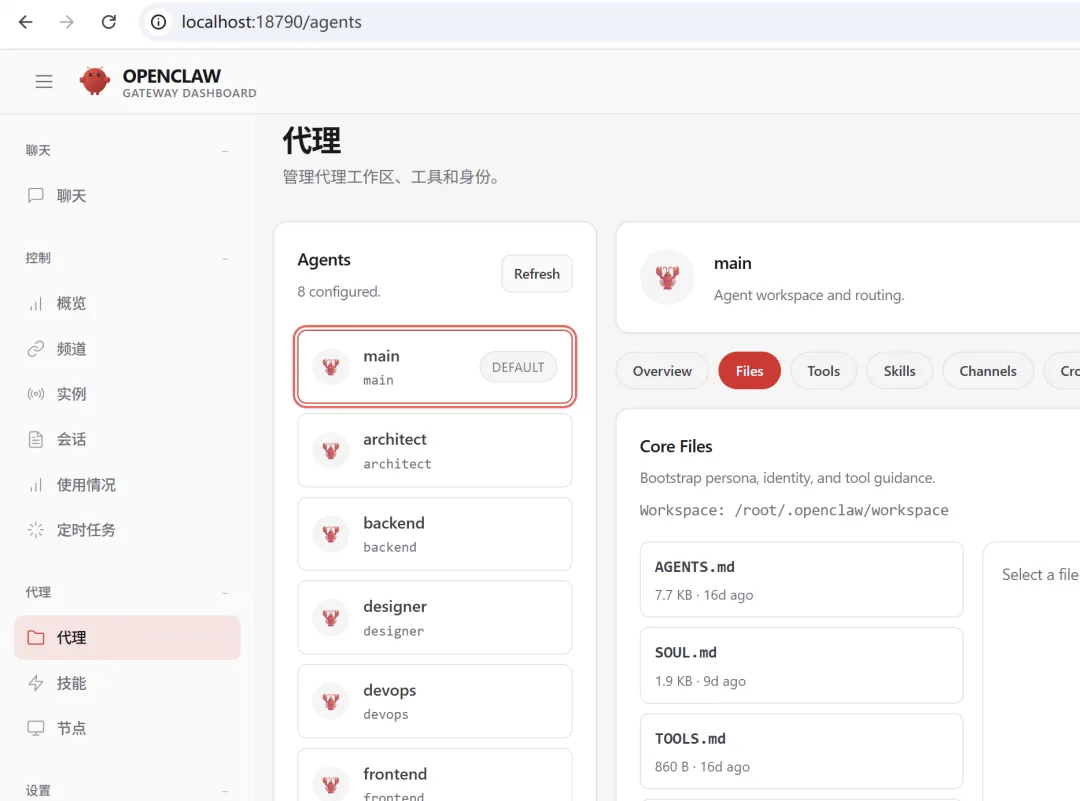Click the '8 configured.' text
1080x801 pixels.
[x=339, y=292]
